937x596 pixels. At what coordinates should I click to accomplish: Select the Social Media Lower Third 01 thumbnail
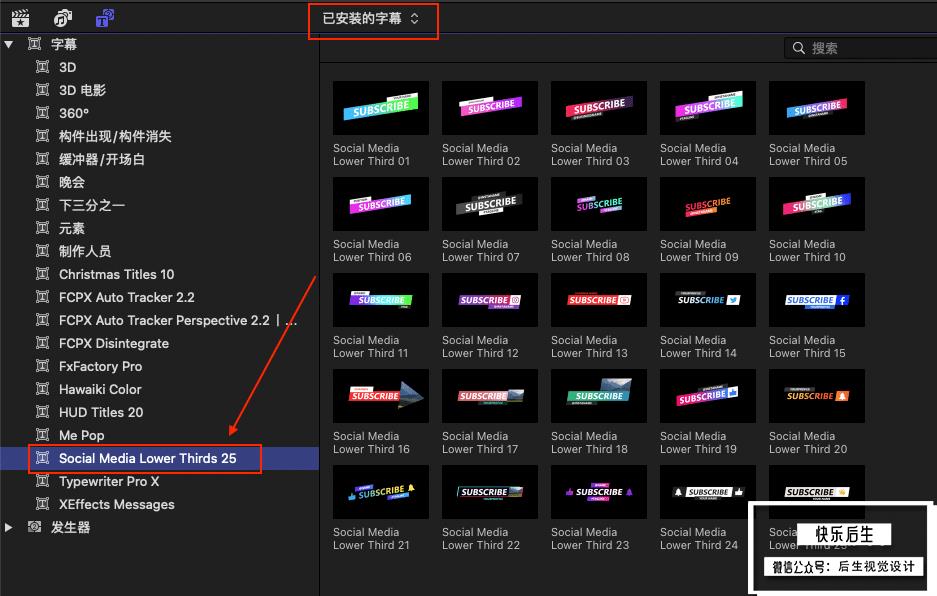pos(381,108)
